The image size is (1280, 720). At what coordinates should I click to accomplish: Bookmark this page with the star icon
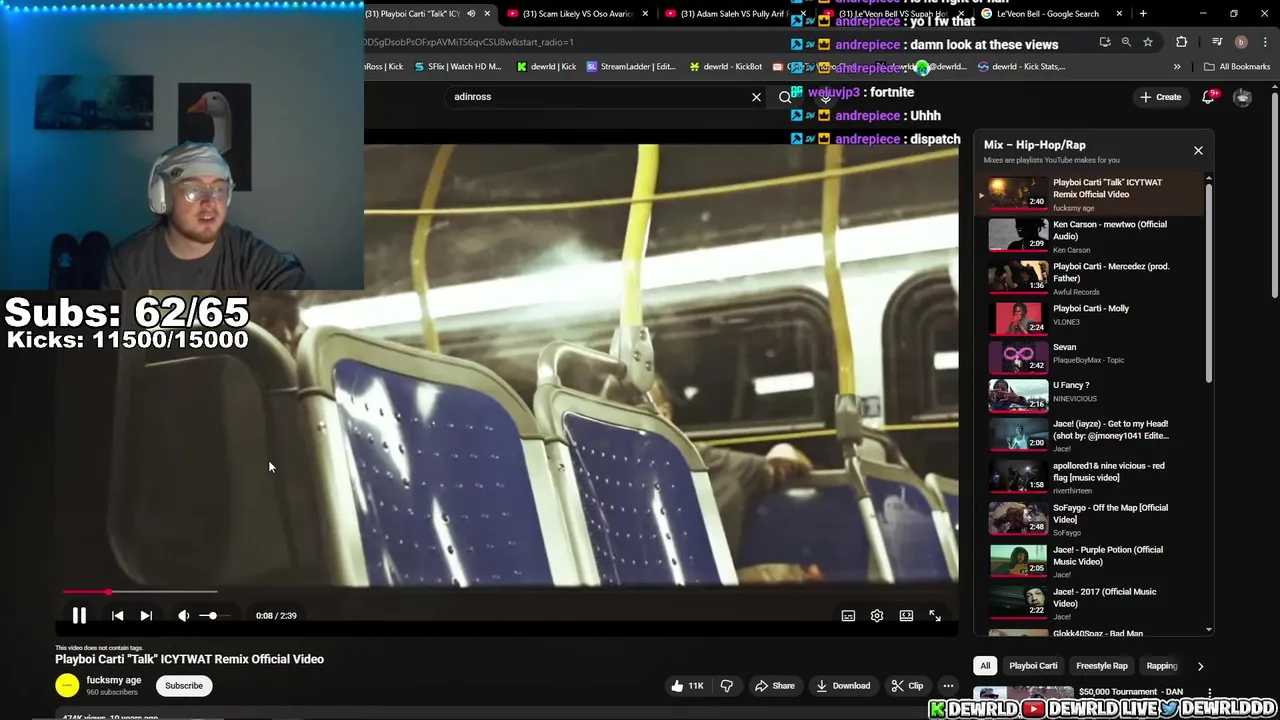point(1148,42)
